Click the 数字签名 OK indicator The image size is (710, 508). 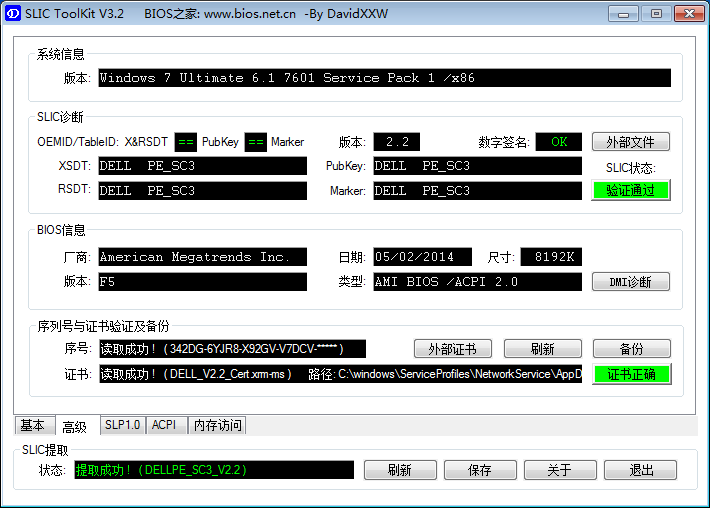(x=558, y=142)
